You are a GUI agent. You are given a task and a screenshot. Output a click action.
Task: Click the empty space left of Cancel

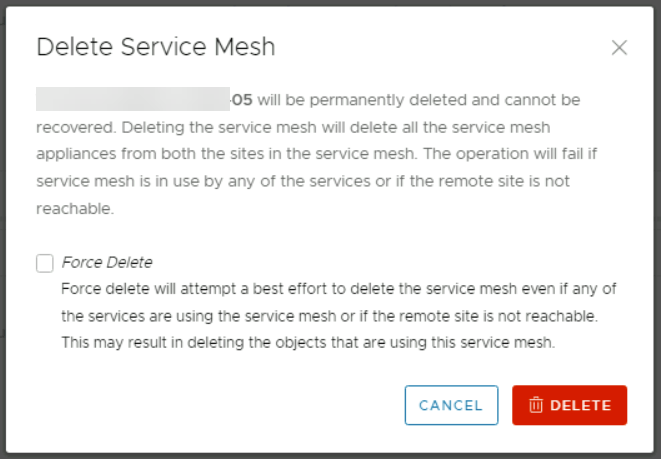(x=220, y=405)
